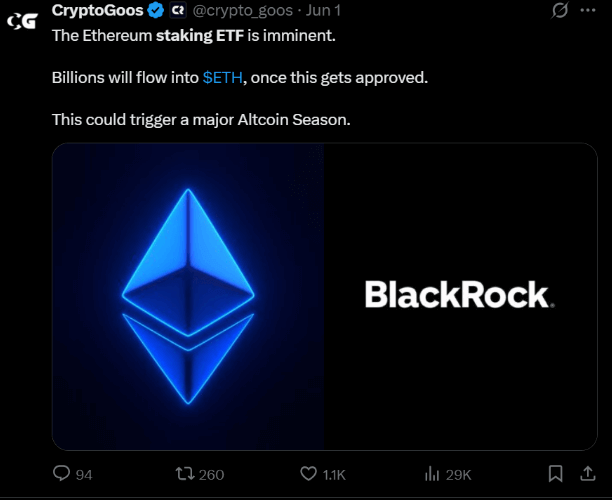Viewport: 612px width, 500px height.
Task: Open the repost arrows menu
Action: (x=185, y=473)
